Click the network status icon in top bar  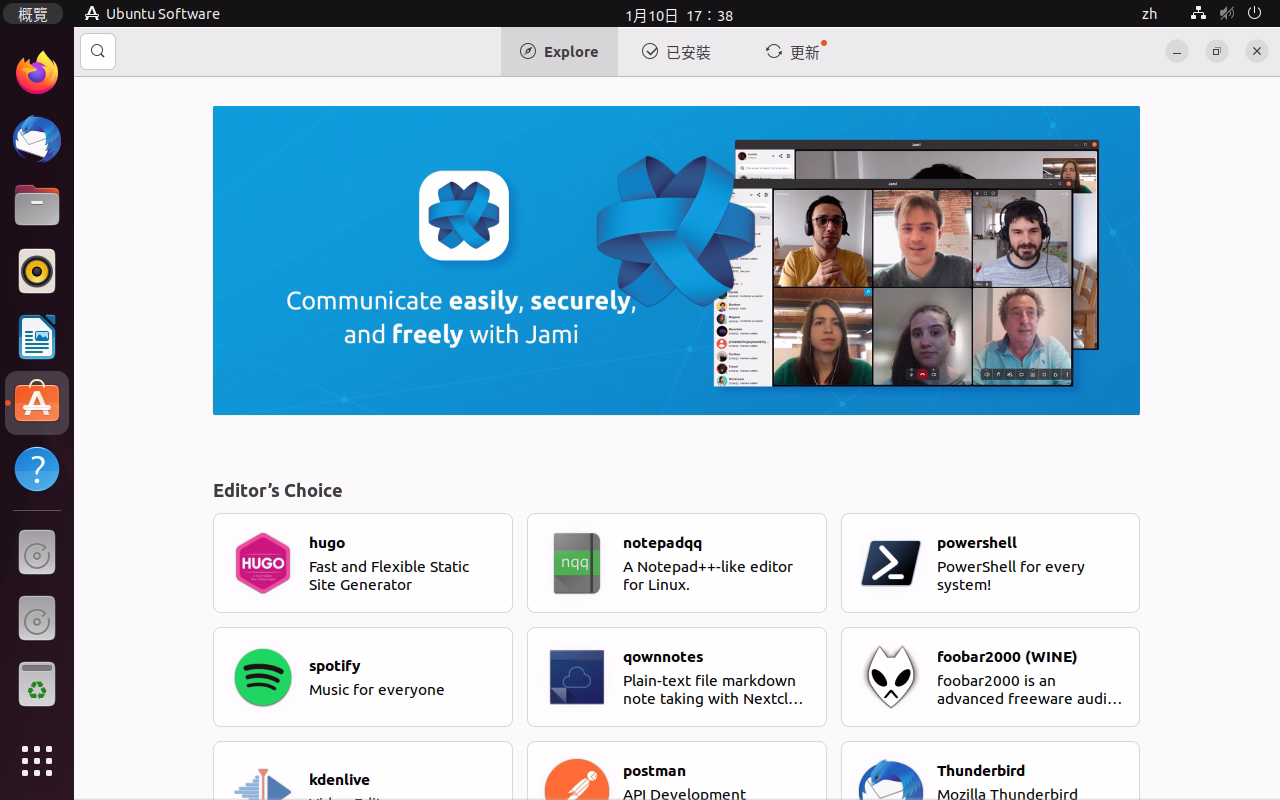click(1198, 14)
